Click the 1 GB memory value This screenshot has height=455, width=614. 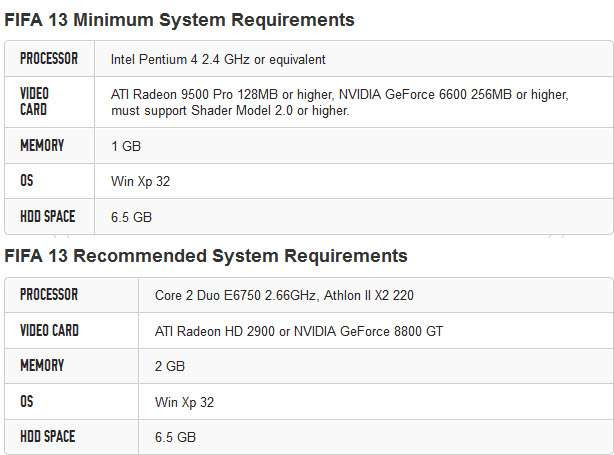pyautogui.click(x=126, y=146)
